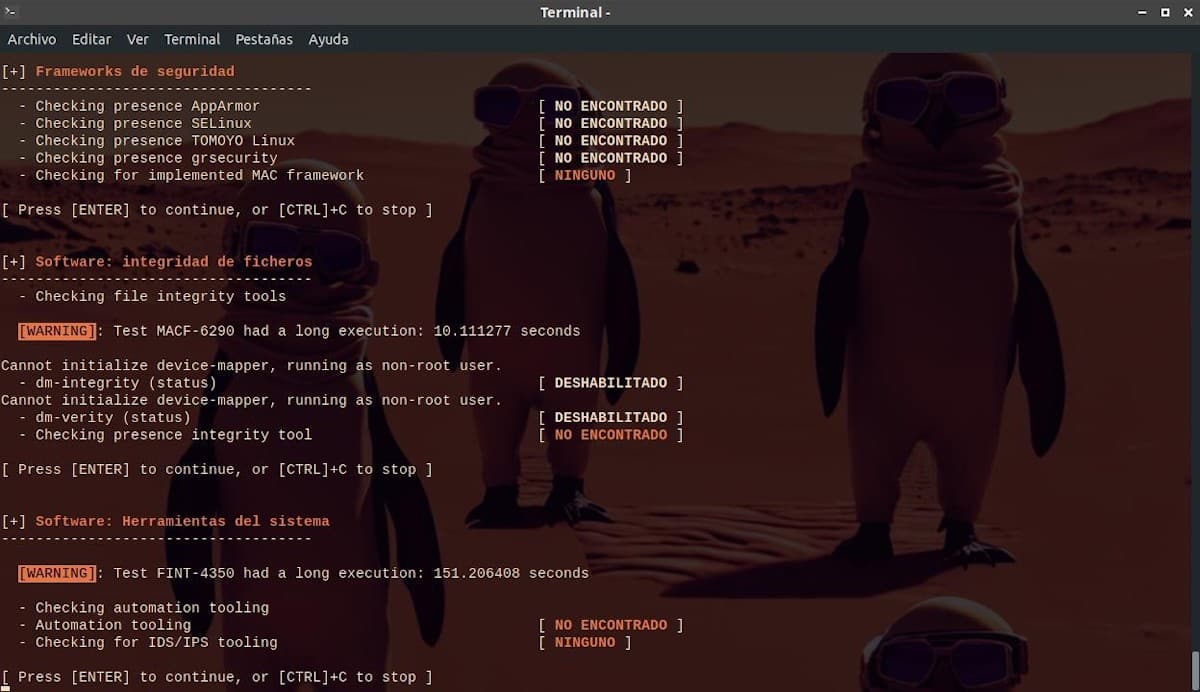
Task: Click the 'Terminal -' window title text
Action: pyautogui.click(x=575, y=12)
